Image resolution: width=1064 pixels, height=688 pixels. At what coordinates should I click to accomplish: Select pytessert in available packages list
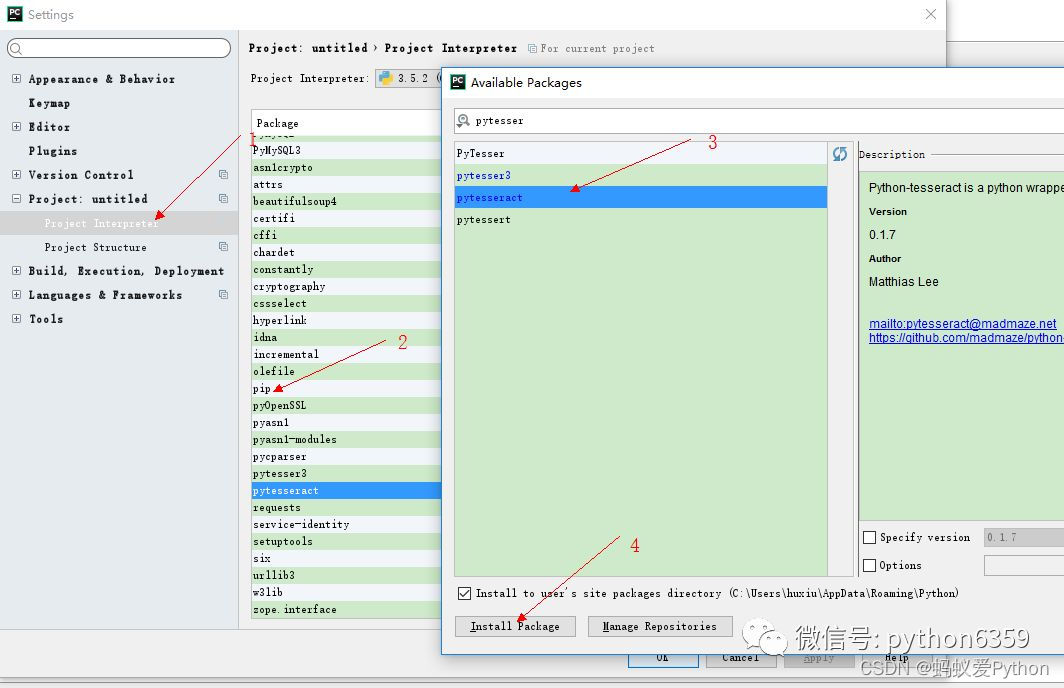641,220
